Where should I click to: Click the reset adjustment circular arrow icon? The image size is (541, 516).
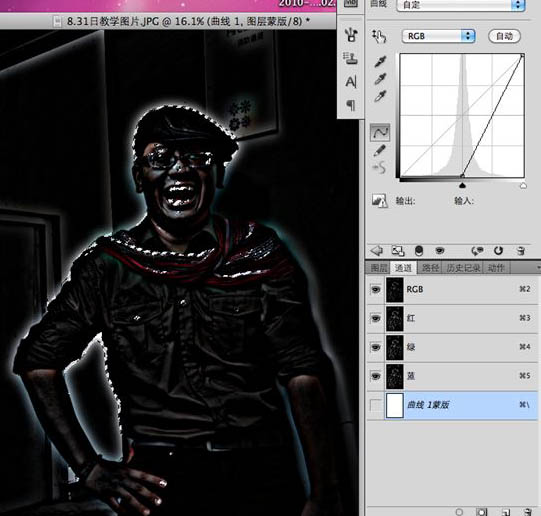pos(498,251)
